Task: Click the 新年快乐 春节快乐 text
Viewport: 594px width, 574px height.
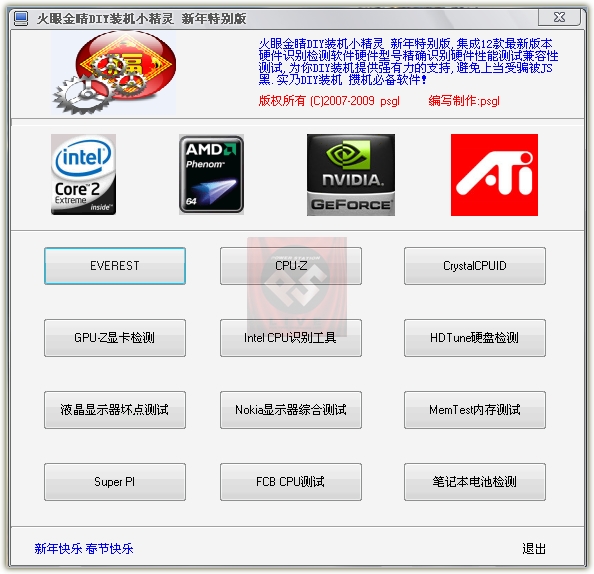Action: click(x=84, y=548)
